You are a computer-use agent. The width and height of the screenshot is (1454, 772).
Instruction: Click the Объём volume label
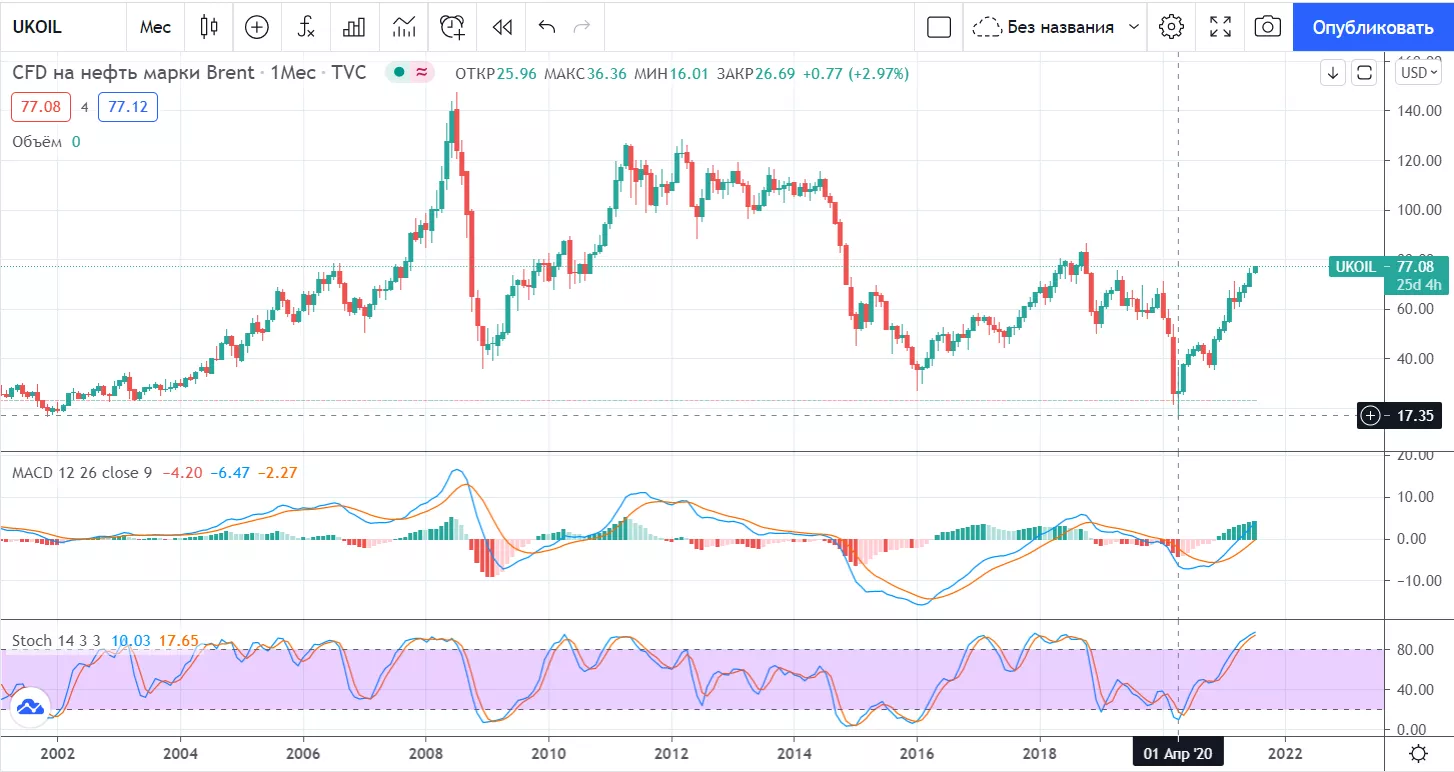37,142
